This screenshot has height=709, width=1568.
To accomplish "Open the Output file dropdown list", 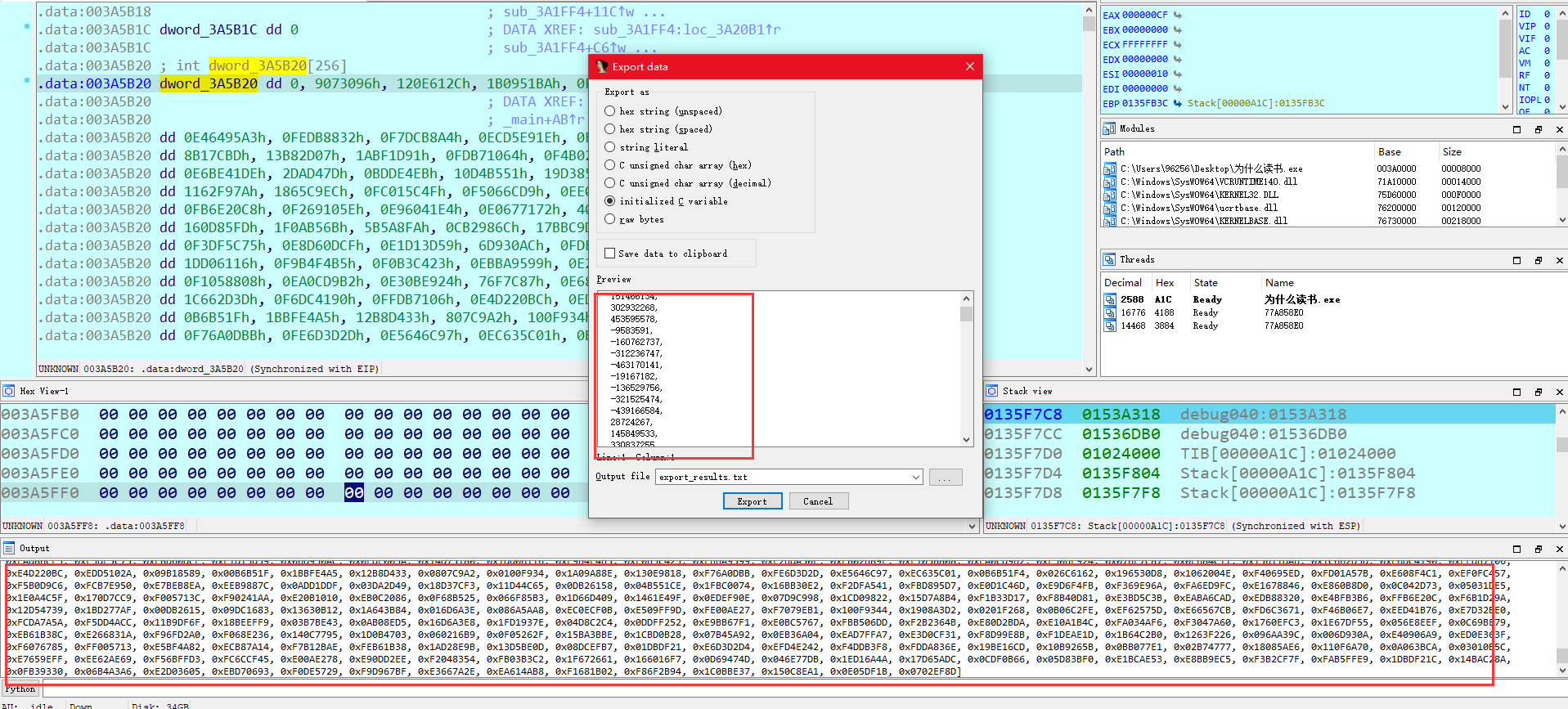I will [915, 477].
